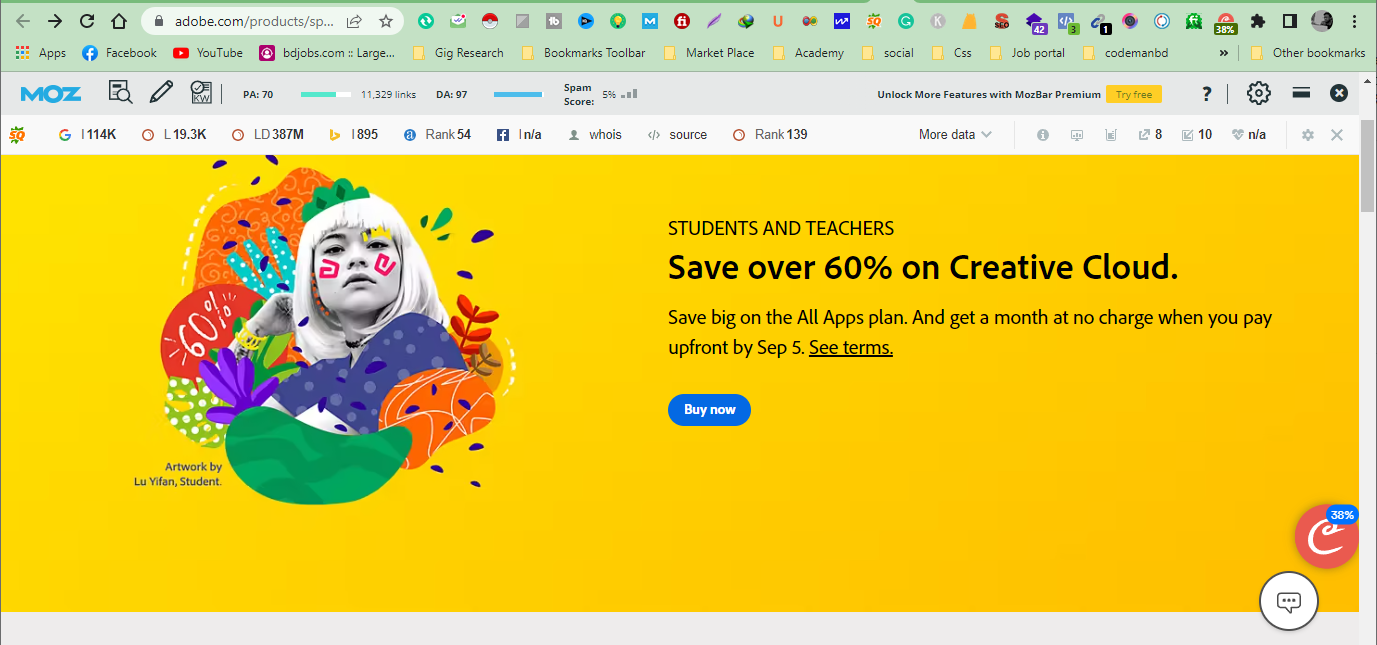The image size is (1377, 645).
Task: Open MozBar settings gear
Action: (1258, 92)
